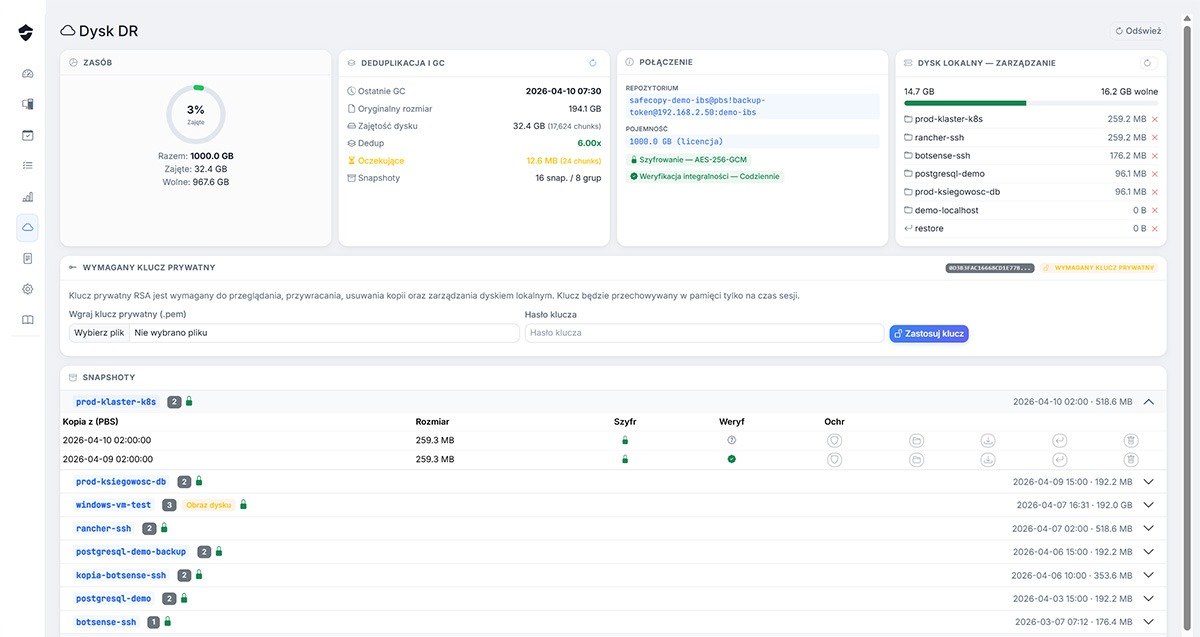This screenshot has height=637, width=1200.
Task: Click the Zastosuj klucz button
Action: pos(929,334)
